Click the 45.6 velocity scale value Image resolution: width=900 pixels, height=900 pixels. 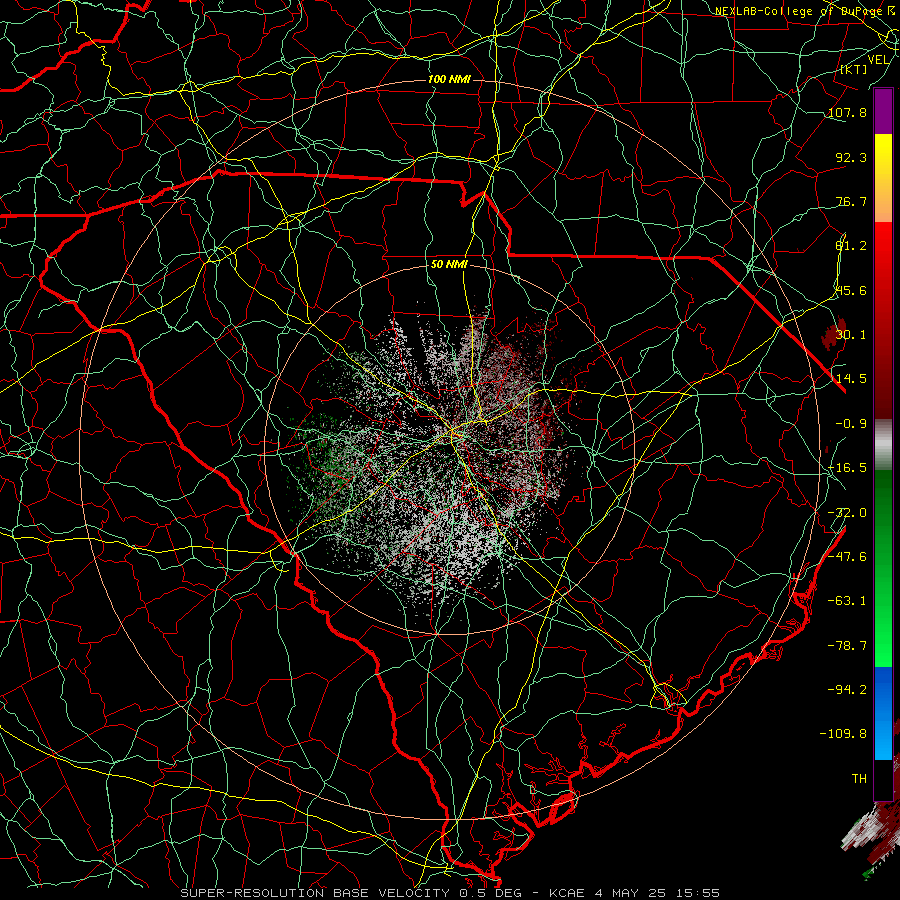(x=851, y=290)
